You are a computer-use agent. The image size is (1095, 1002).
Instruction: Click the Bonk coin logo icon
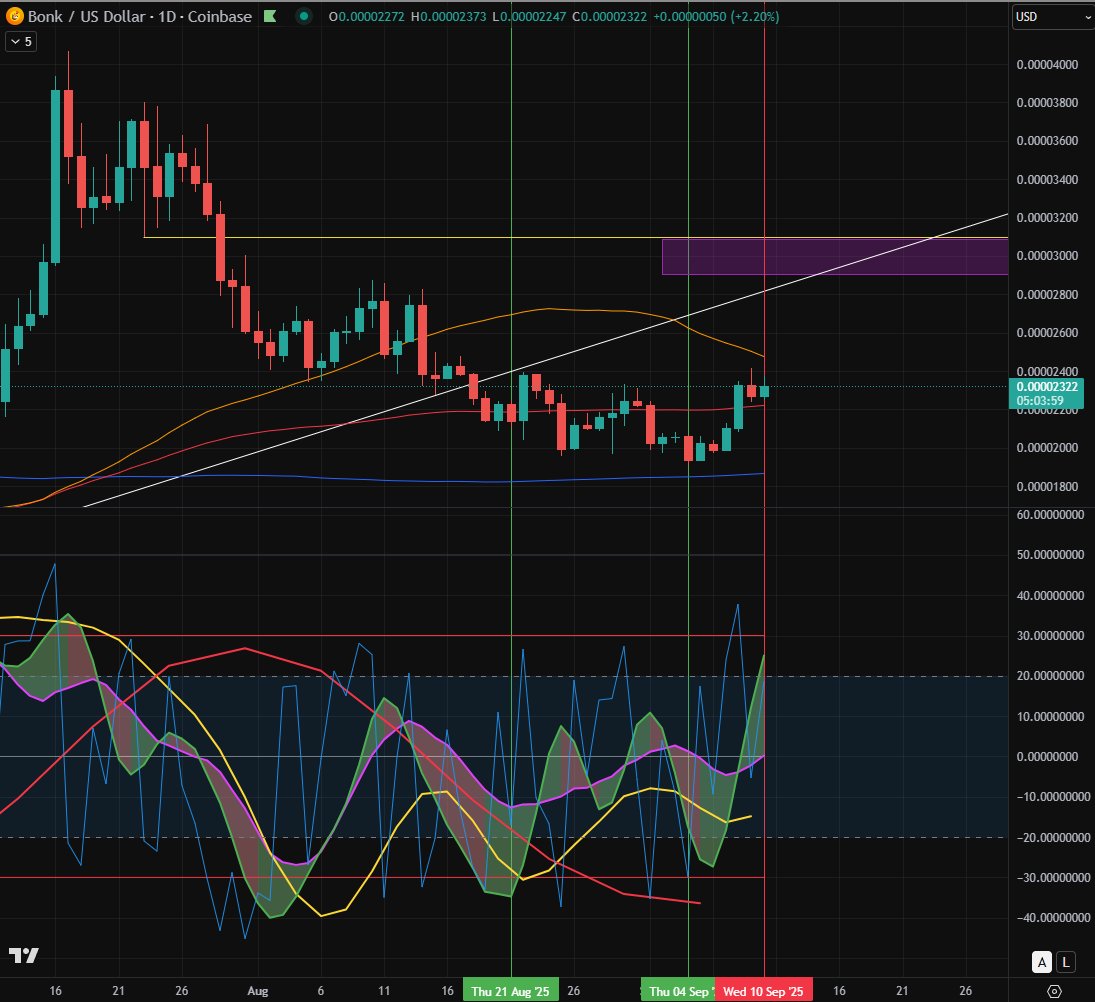14,16
